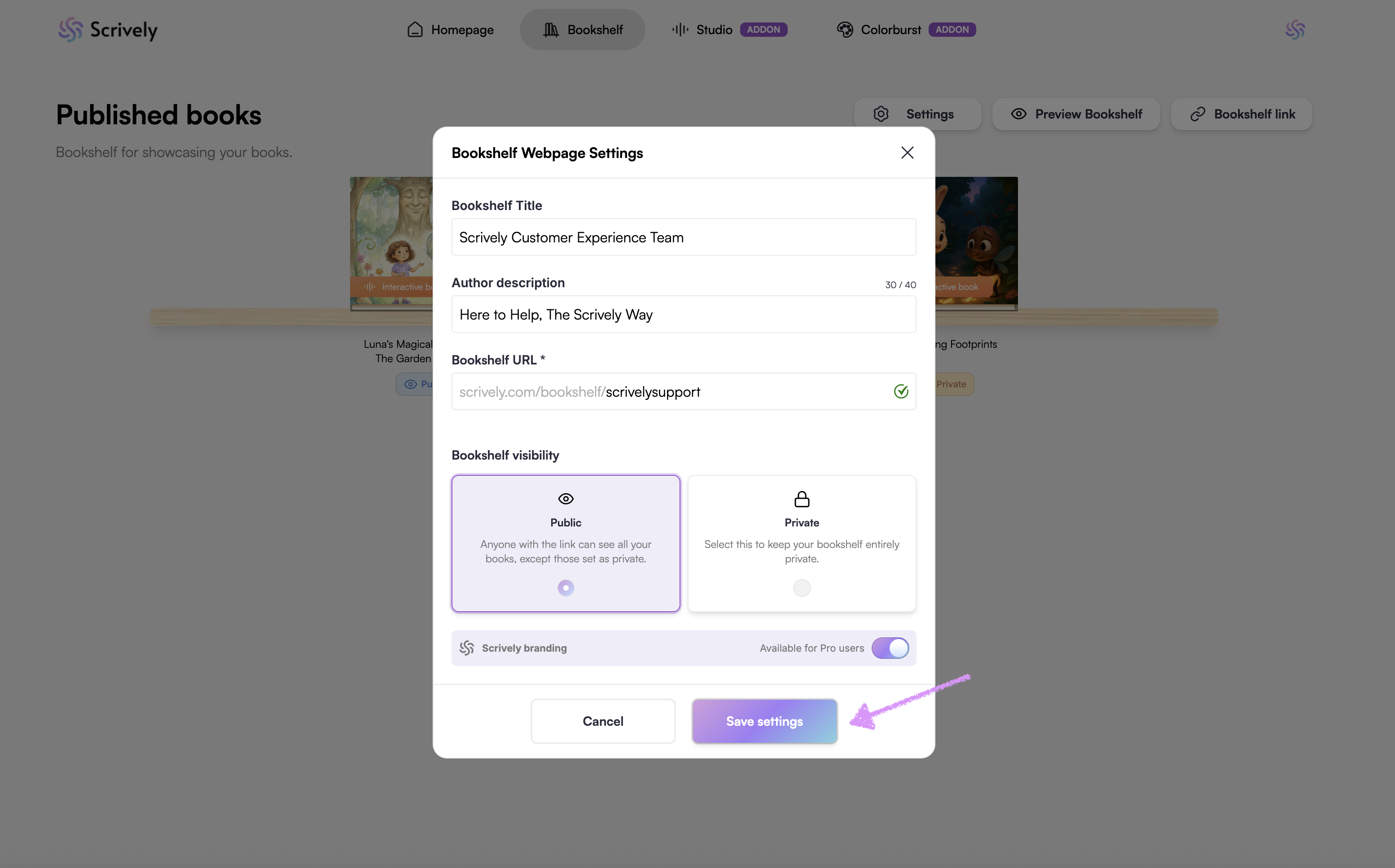Click into the Author description field
Image resolution: width=1395 pixels, height=868 pixels.
[683, 315]
